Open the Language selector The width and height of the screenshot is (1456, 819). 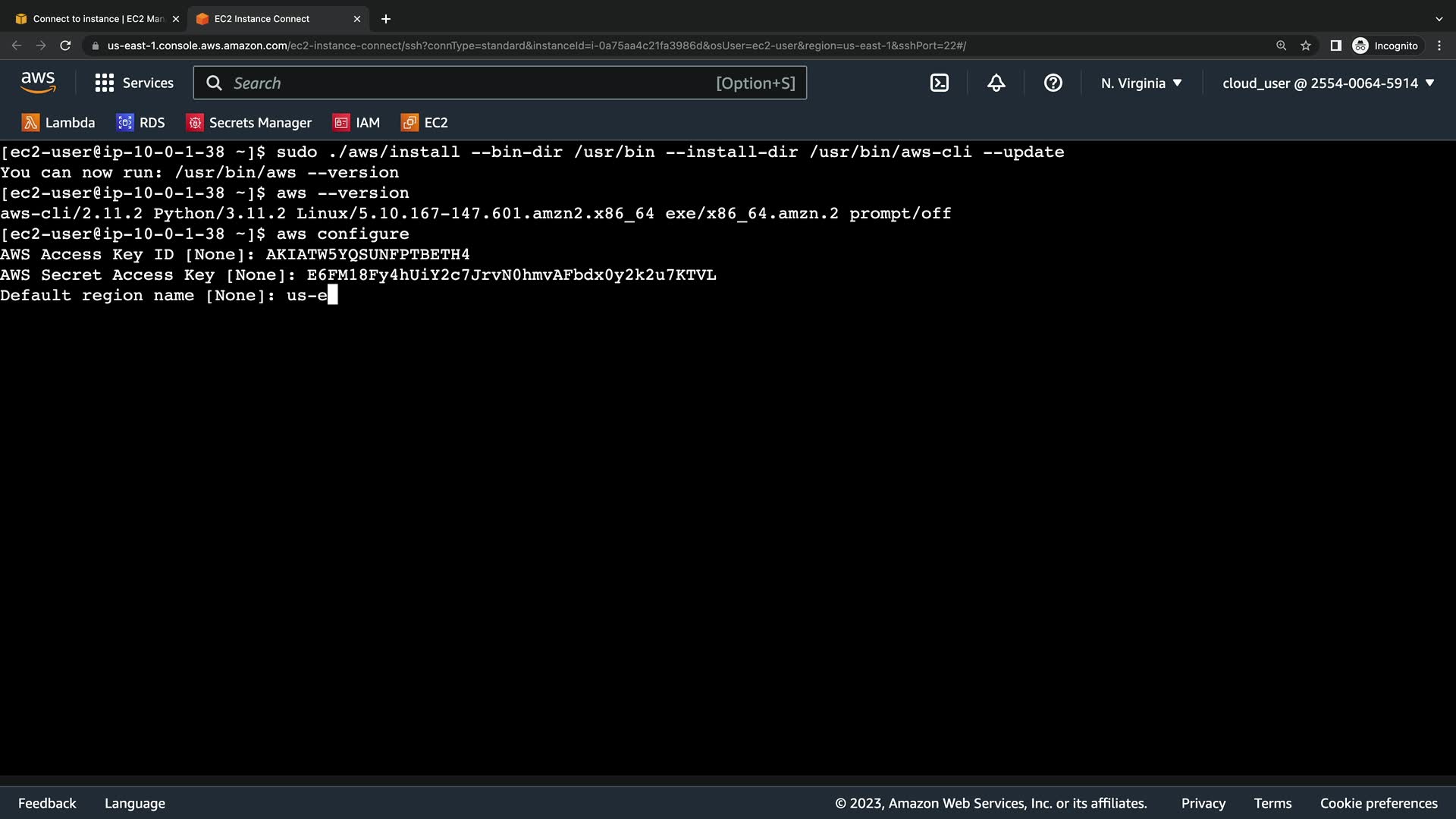click(x=135, y=803)
